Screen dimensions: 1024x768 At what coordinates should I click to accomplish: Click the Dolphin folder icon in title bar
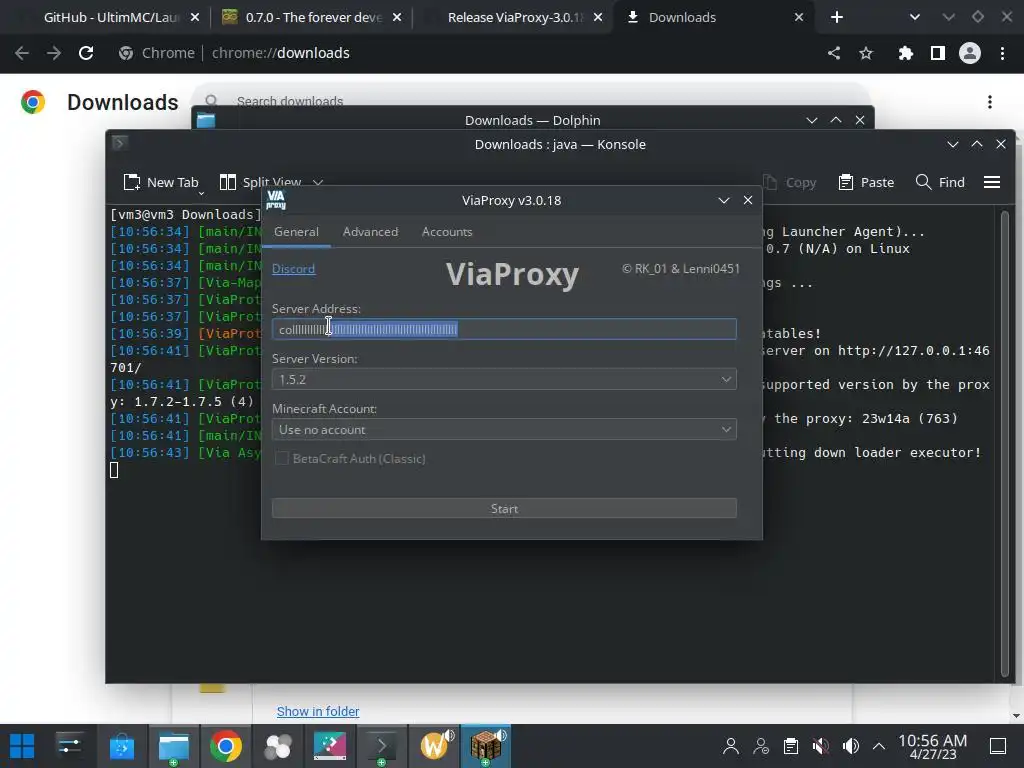click(206, 120)
